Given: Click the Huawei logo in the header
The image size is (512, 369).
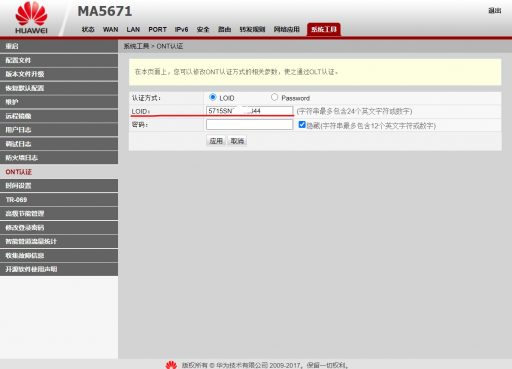Looking at the screenshot, I should tap(31, 17).
